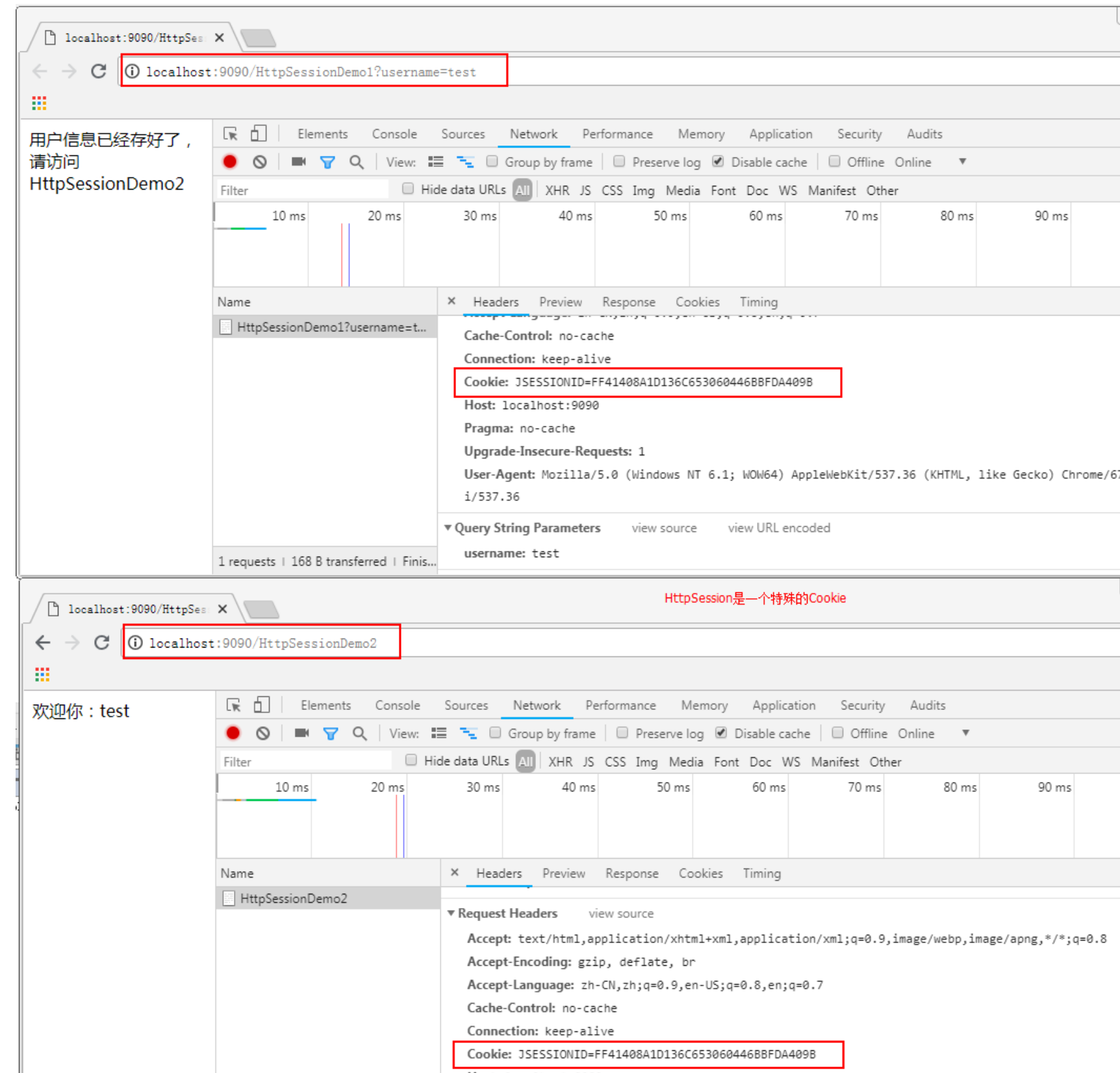The image size is (1120, 1073).
Task: Open Online throttling dropdown in bottom DevTools
Action: click(934, 733)
